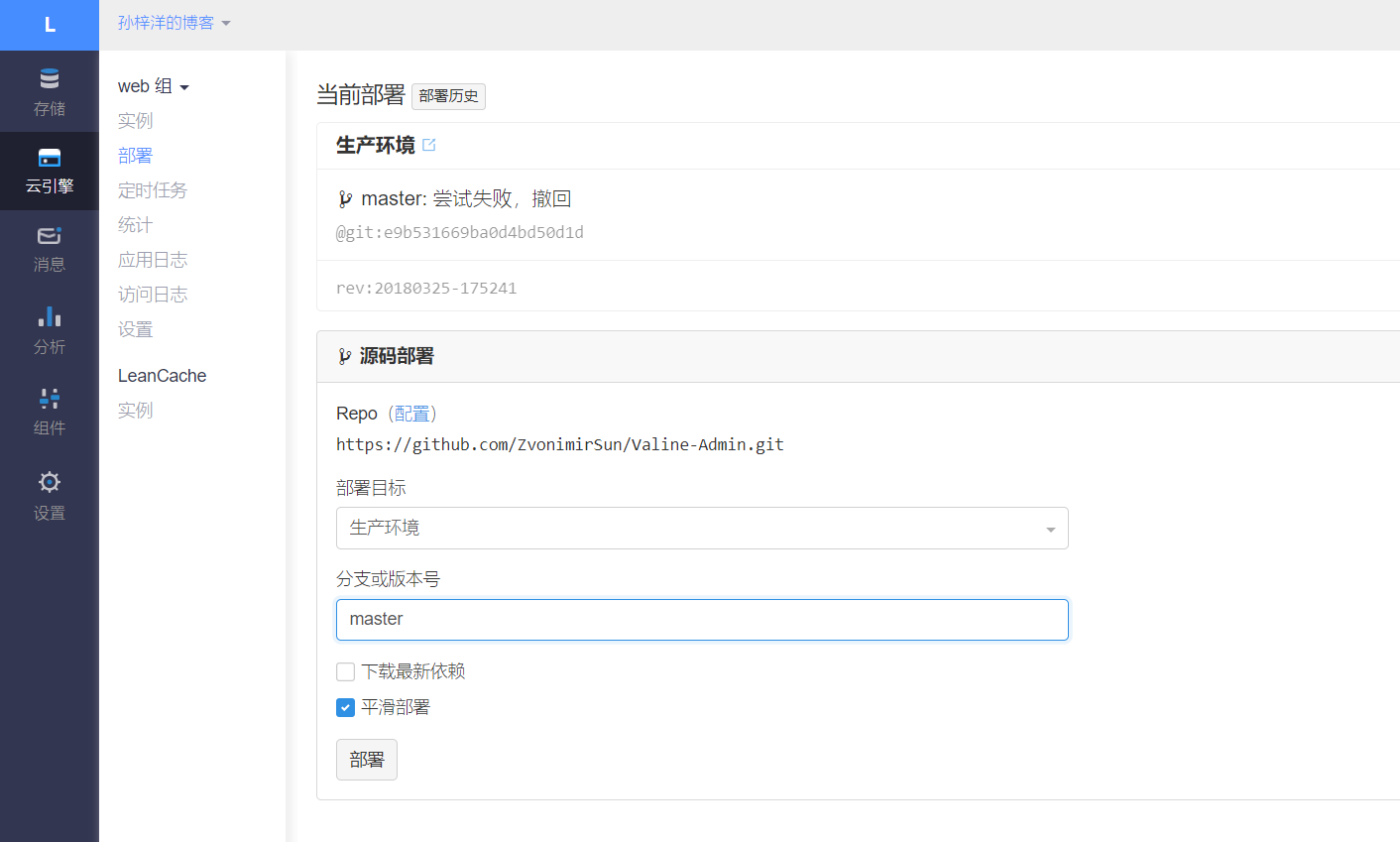The height and width of the screenshot is (842, 1400).
Task: Click the 部署 deploy button
Action: click(367, 760)
